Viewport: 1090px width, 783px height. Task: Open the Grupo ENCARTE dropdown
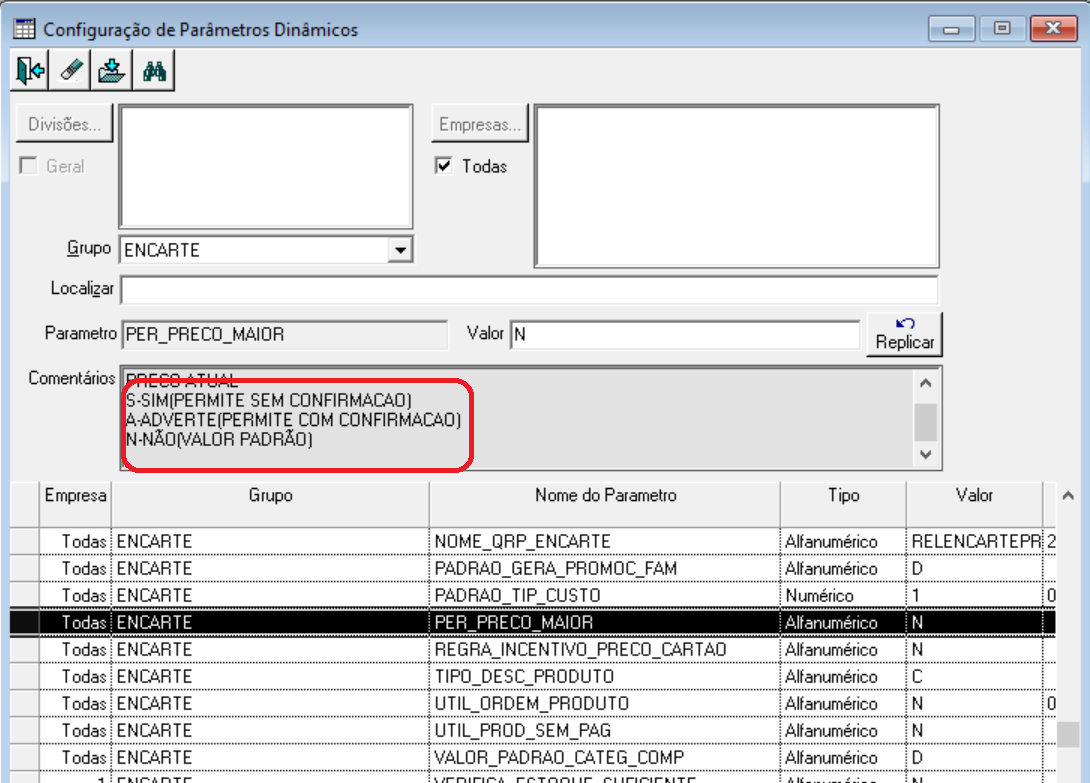[400, 250]
